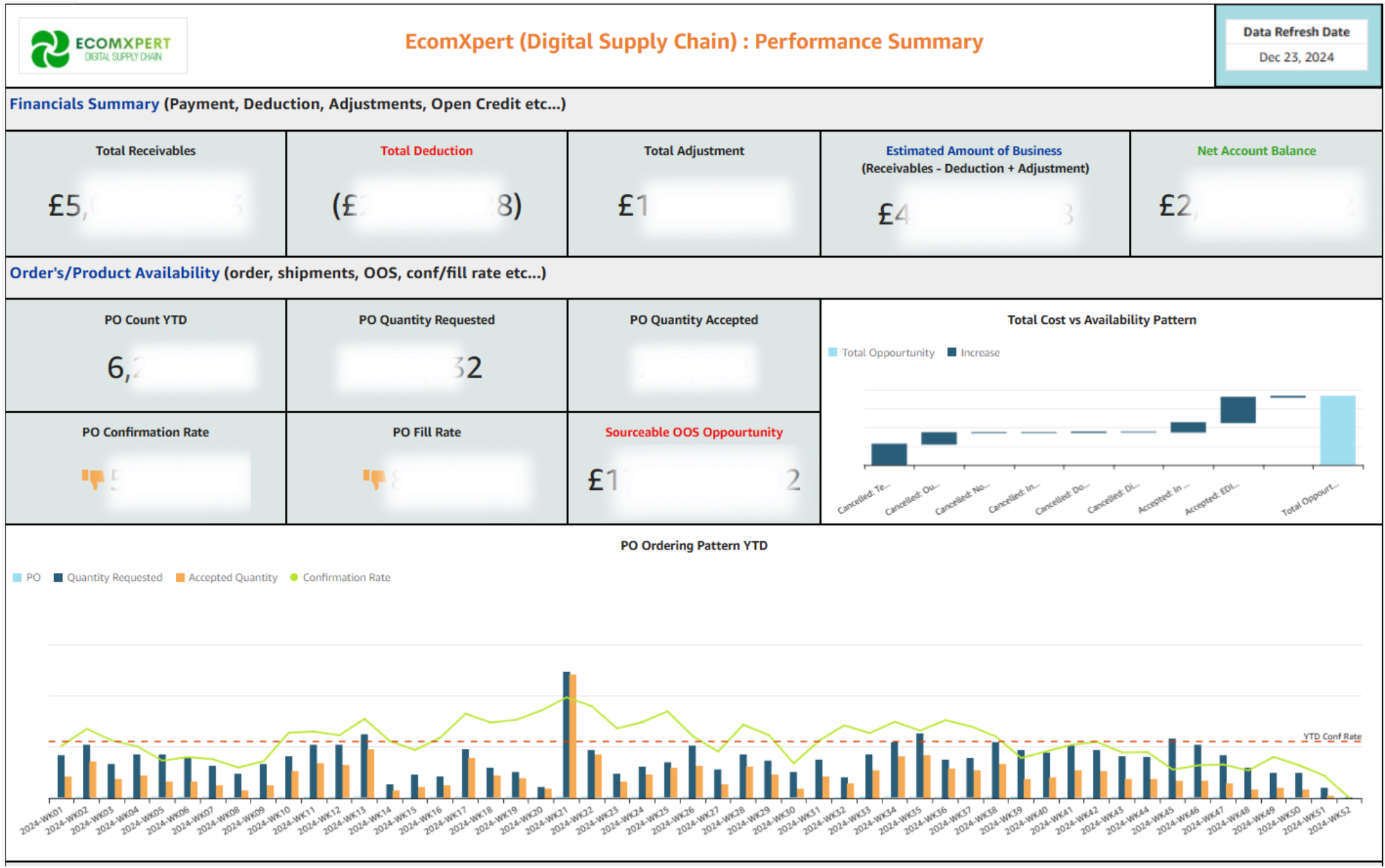Click the Financials Summary section header
The width and height of the screenshot is (1385, 868).
click(84, 104)
